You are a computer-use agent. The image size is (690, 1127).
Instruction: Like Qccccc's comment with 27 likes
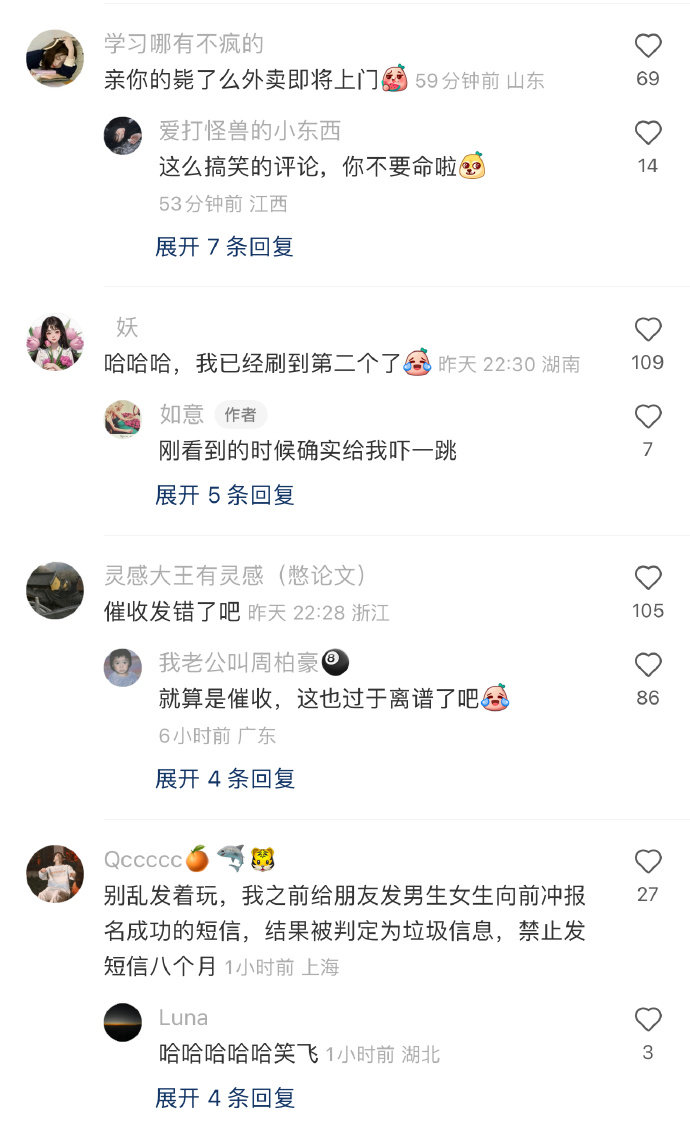pyautogui.click(x=648, y=861)
